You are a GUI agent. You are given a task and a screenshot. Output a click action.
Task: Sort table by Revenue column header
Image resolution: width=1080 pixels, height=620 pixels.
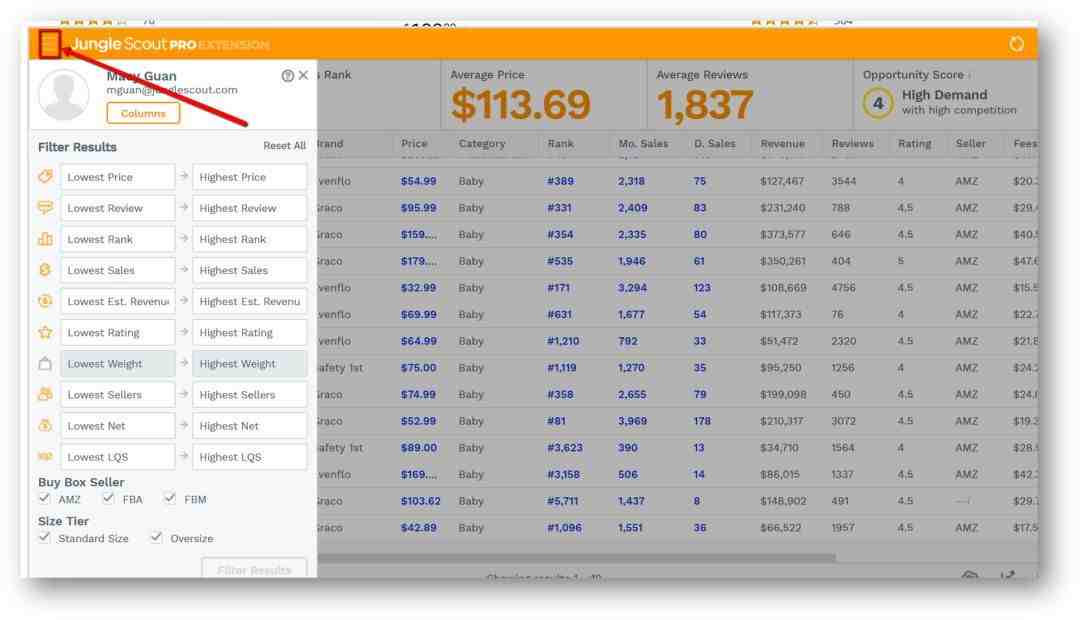point(782,144)
